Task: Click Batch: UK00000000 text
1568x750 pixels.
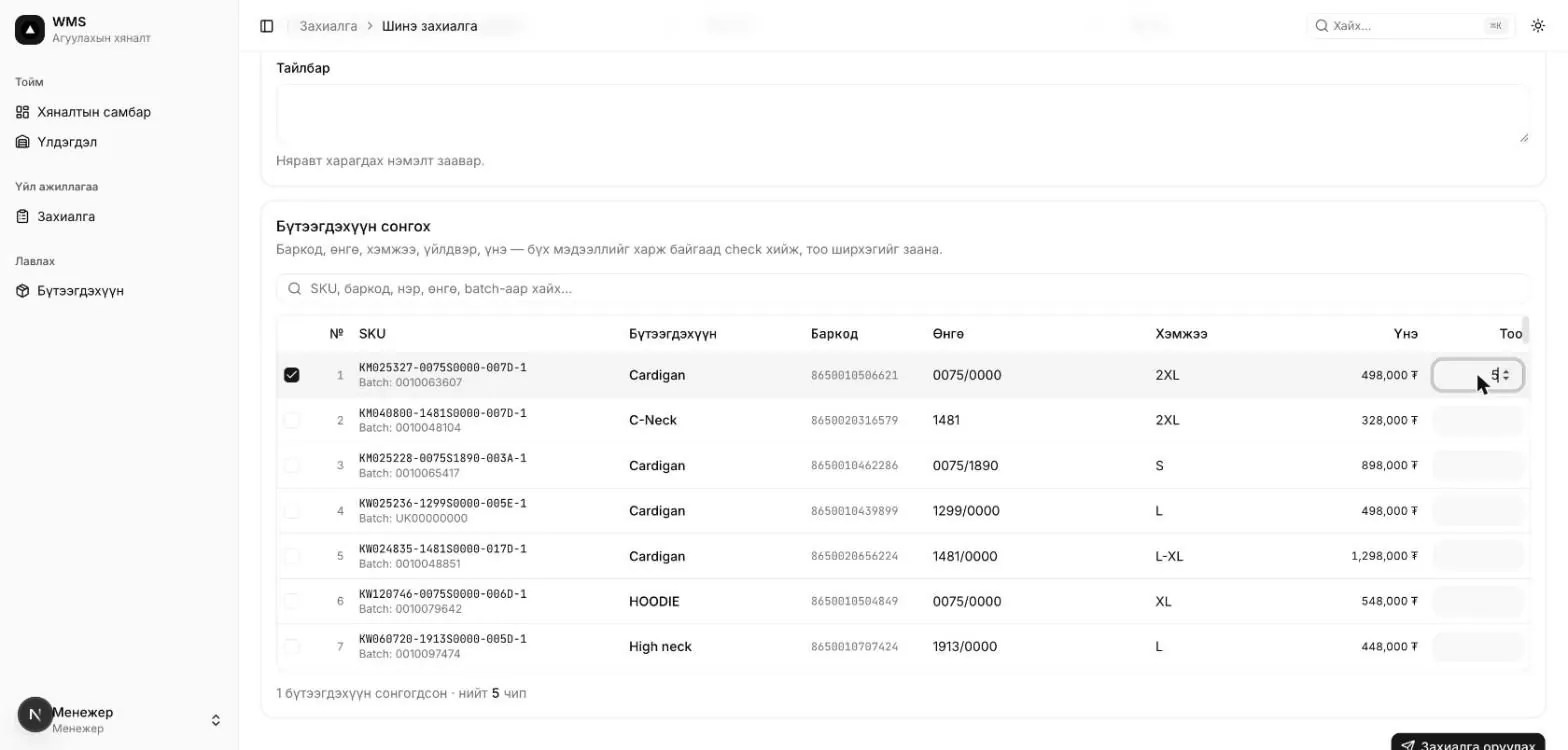Action: tap(413, 519)
